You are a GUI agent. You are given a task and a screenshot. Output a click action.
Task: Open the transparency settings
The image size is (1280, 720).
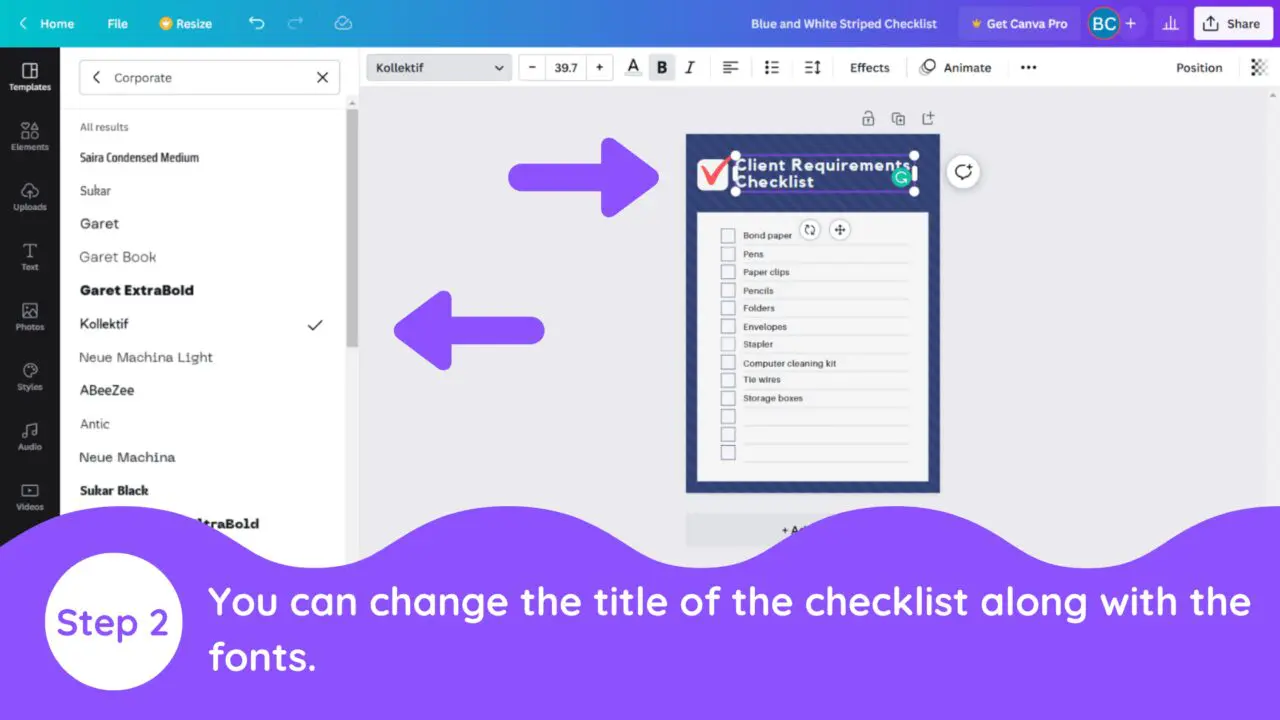point(1257,67)
